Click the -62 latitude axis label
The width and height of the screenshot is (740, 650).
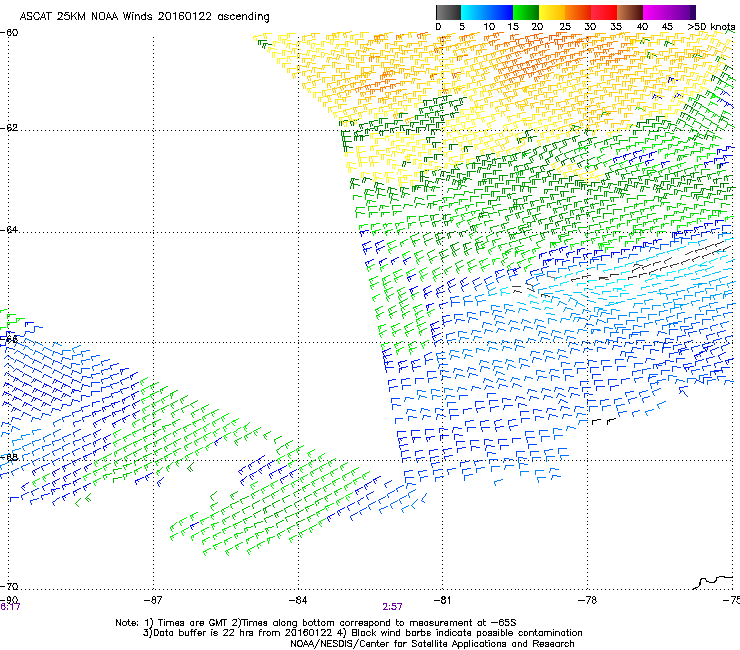point(9,128)
